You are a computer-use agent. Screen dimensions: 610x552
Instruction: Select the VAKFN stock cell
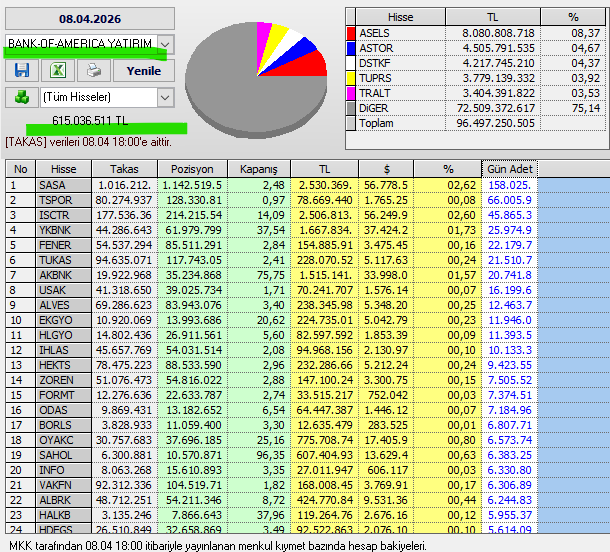[64, 485]
